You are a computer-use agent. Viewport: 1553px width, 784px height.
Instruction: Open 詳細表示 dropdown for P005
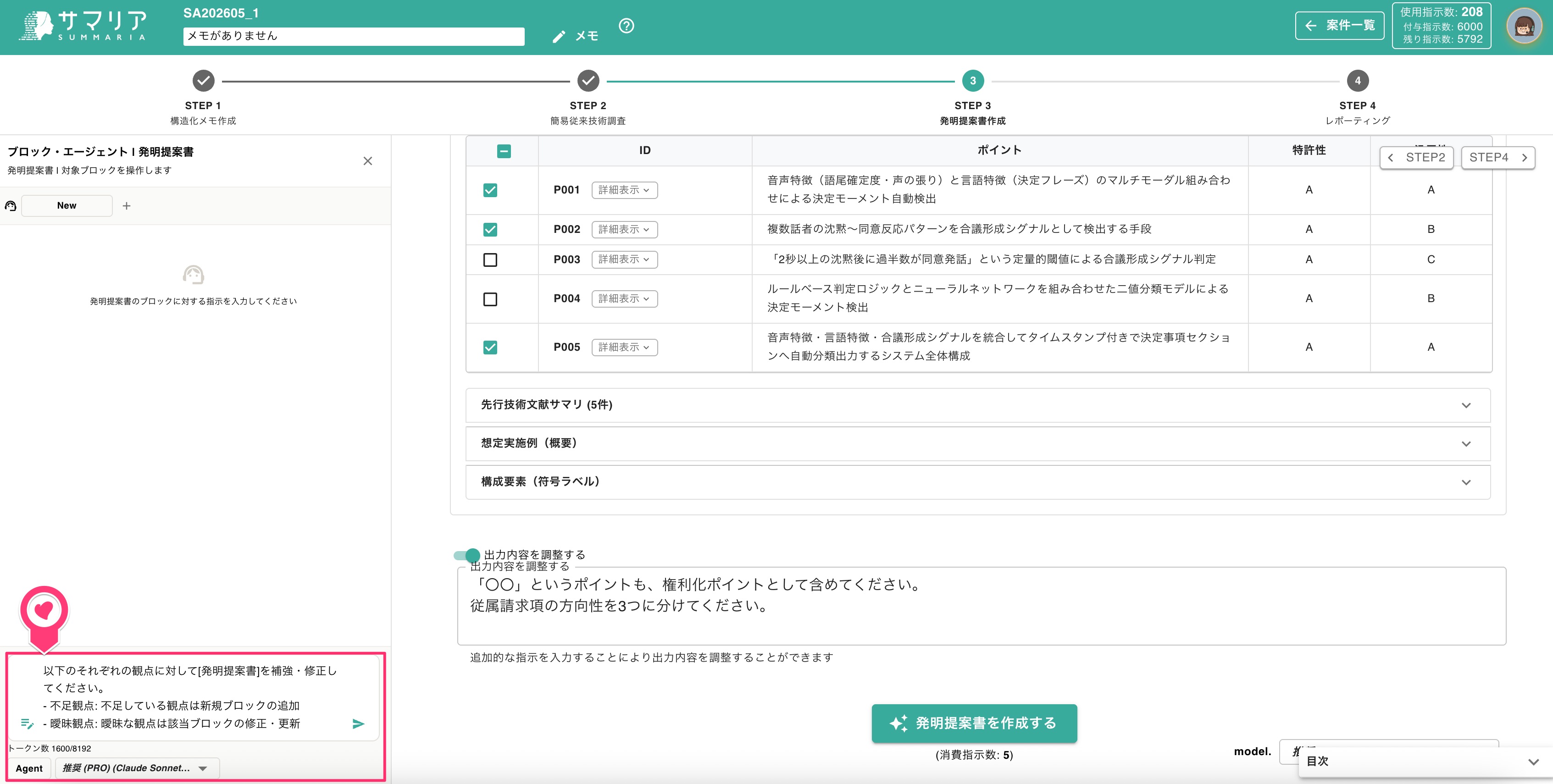click(624, 347)
